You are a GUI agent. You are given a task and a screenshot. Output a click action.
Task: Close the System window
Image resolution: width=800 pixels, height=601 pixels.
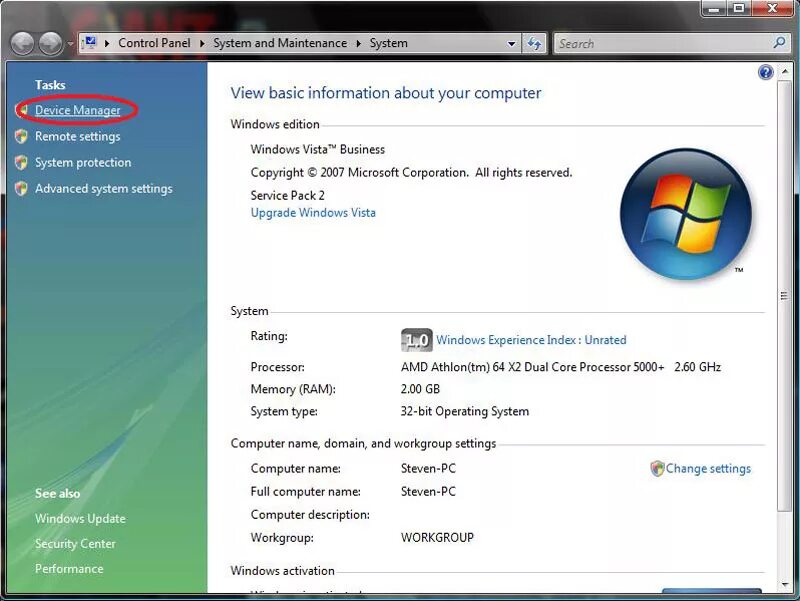[772, 9]
